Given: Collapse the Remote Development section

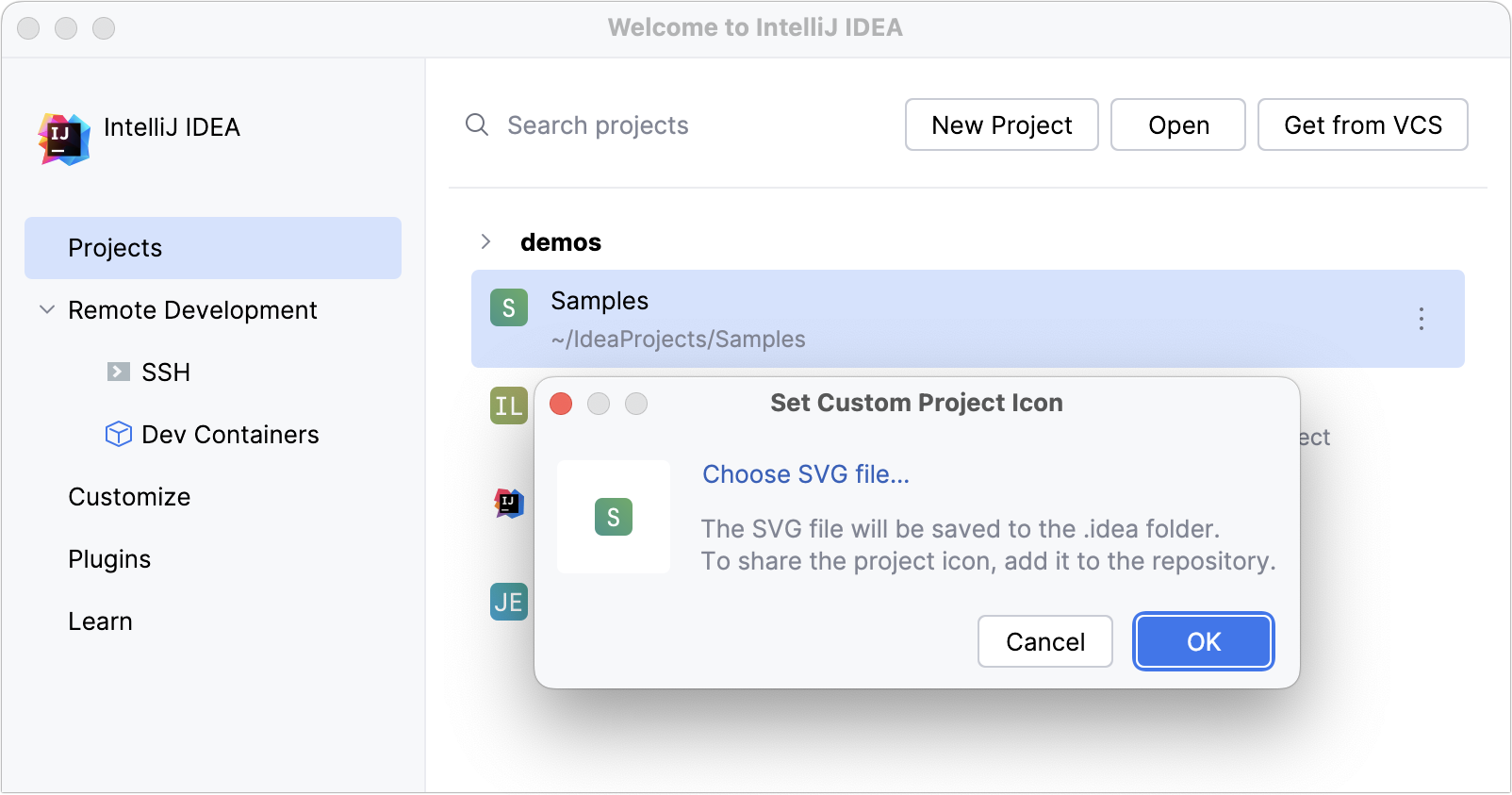Looking at the screenshot, I should (x=46, y=309).
